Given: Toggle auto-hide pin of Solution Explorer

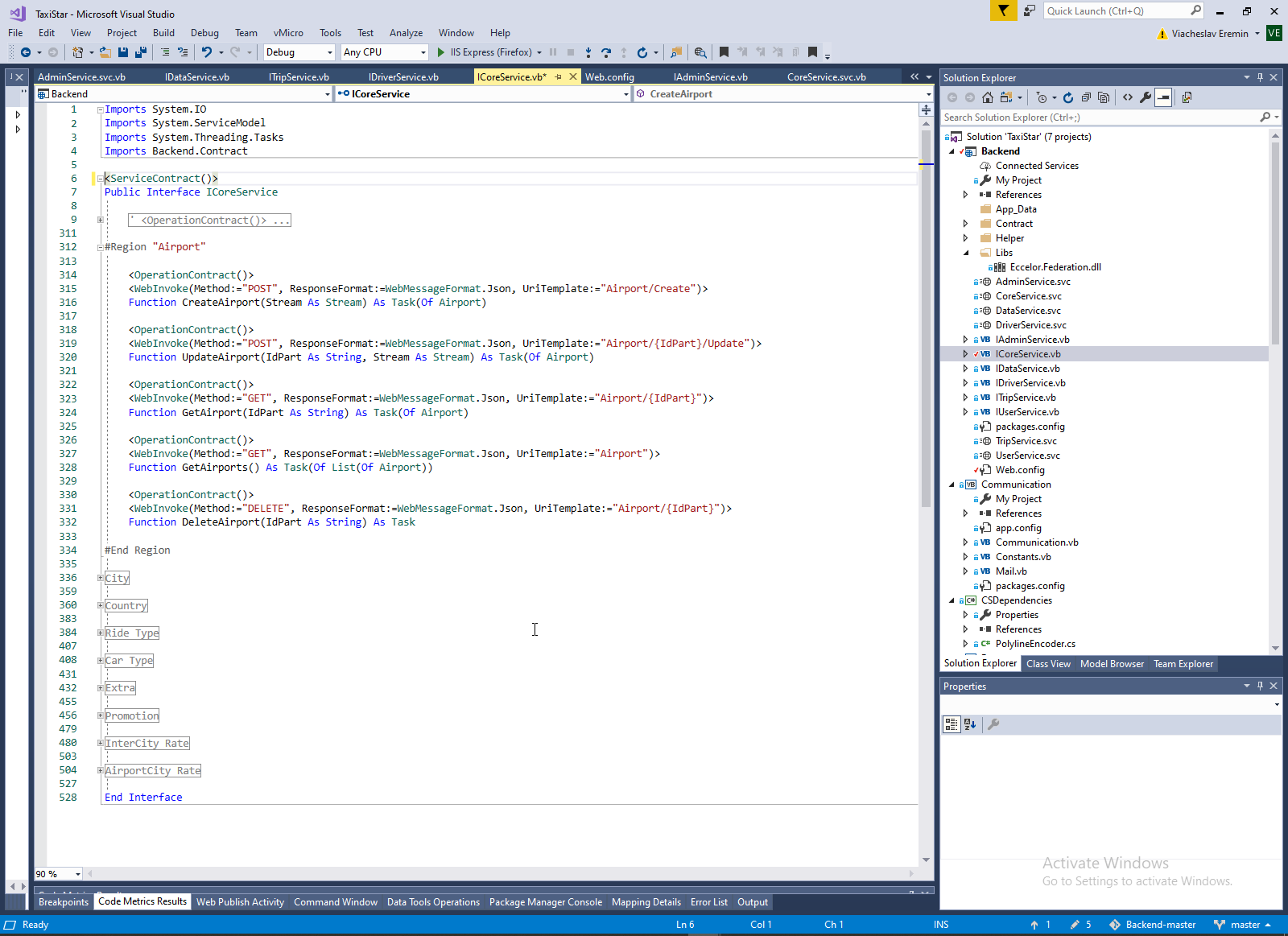Looking at the screenshot, I should 1260,77.
